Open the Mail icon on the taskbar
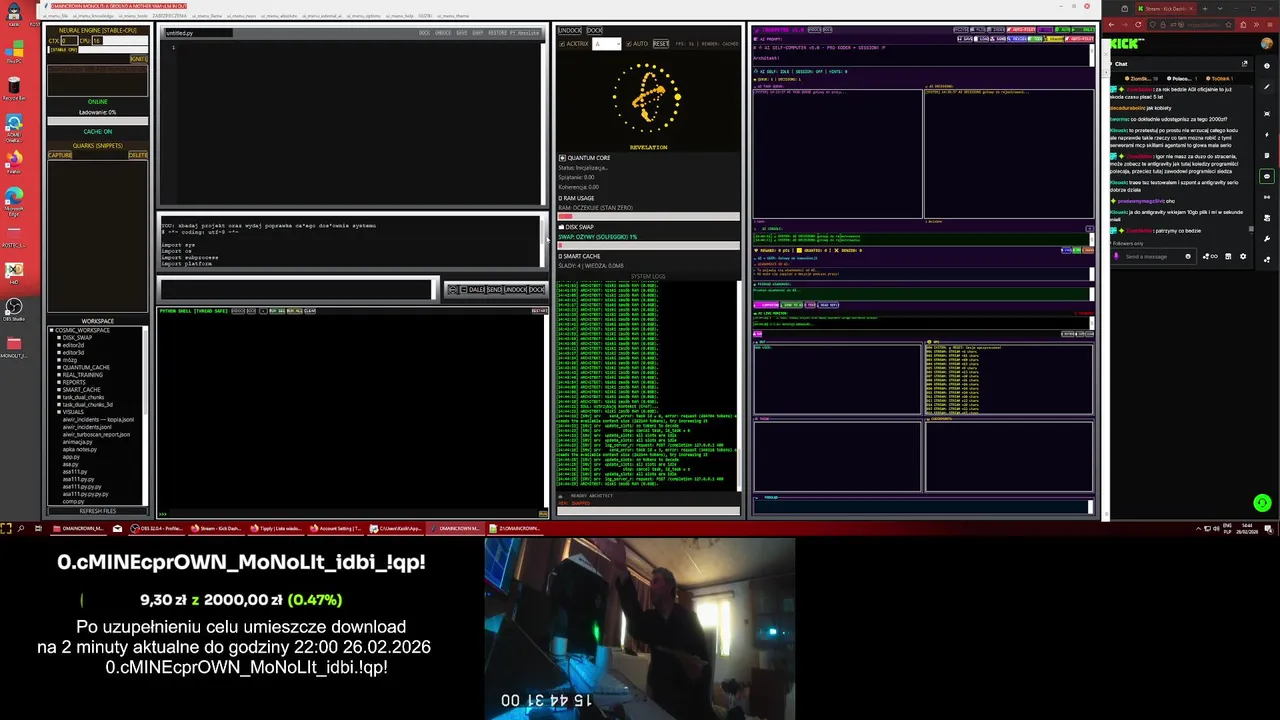1280x720 pixels. 117,528
